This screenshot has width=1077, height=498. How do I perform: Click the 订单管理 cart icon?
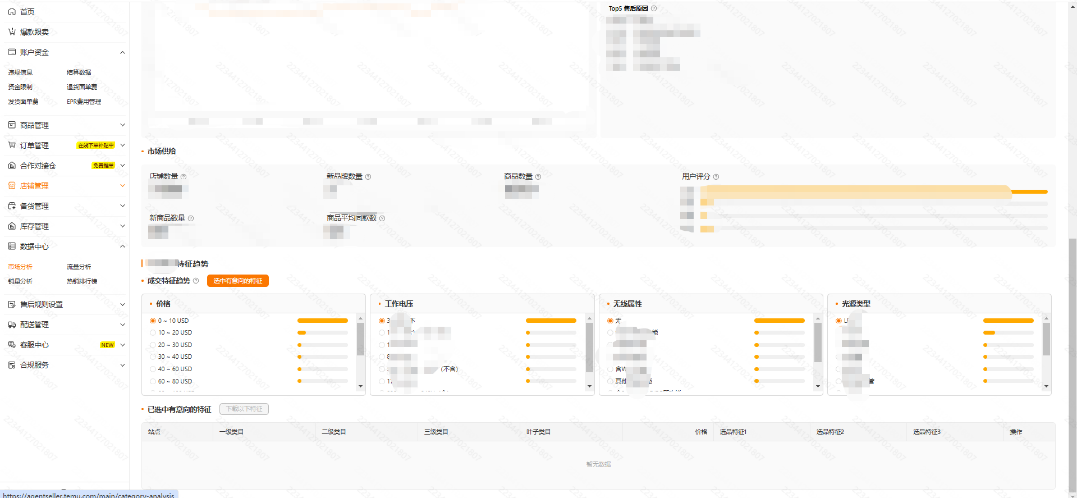[x=12, y=145]
